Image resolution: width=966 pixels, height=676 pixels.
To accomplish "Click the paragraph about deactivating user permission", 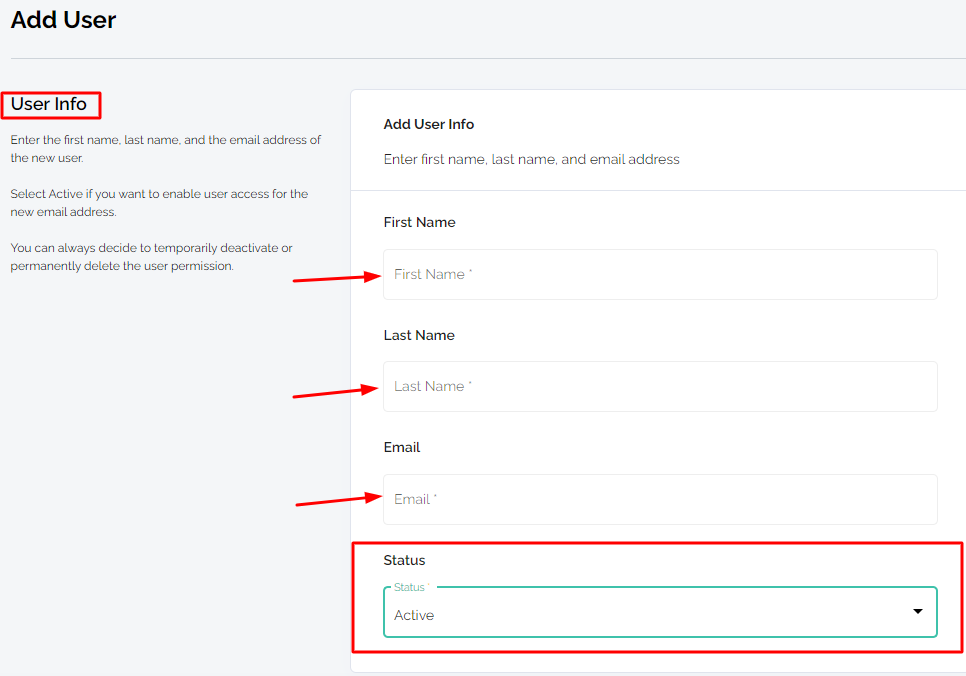I will [x=151, y=257].
